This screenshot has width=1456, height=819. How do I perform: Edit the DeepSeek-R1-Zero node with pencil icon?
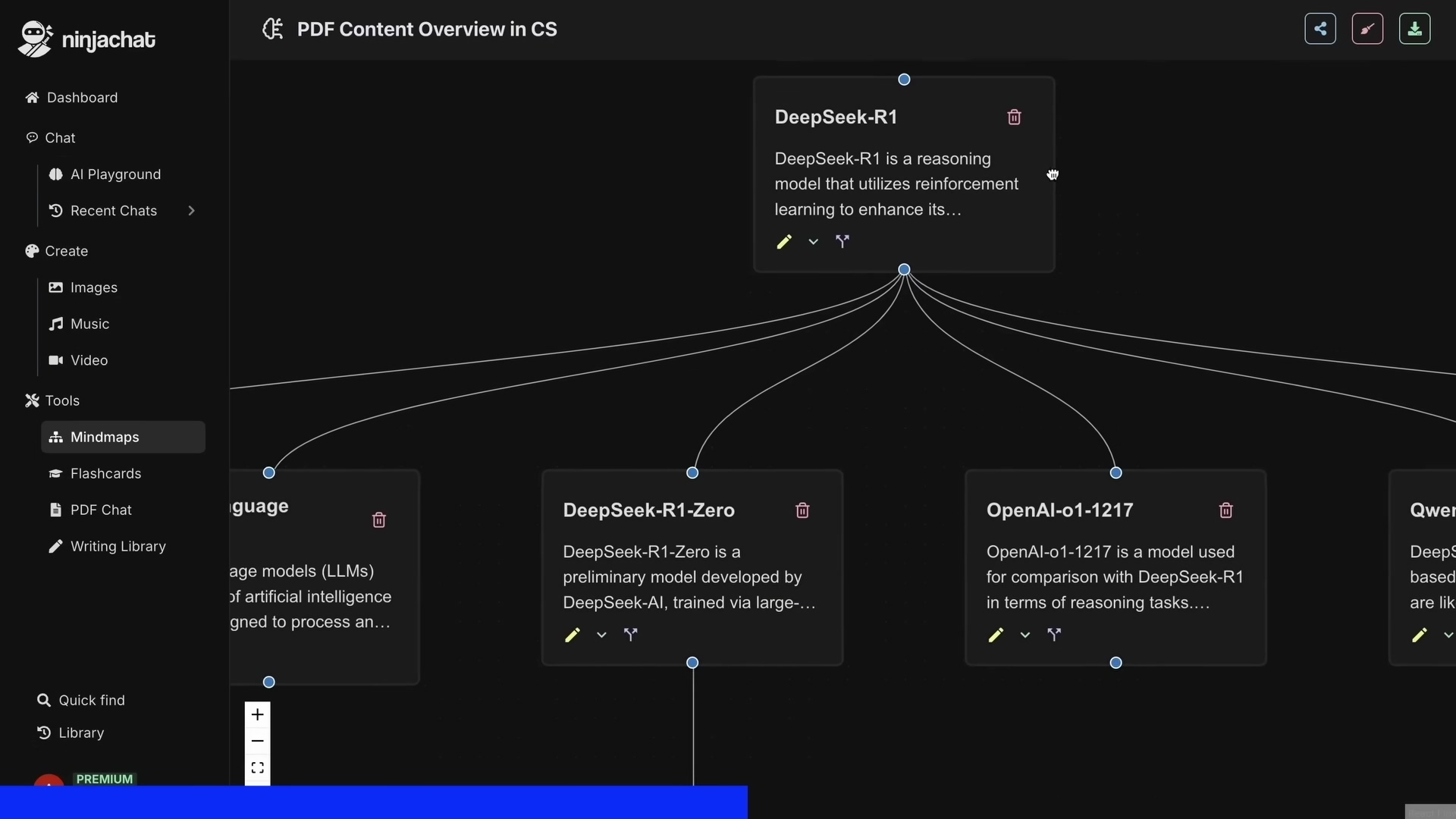[x=573, y=635]
